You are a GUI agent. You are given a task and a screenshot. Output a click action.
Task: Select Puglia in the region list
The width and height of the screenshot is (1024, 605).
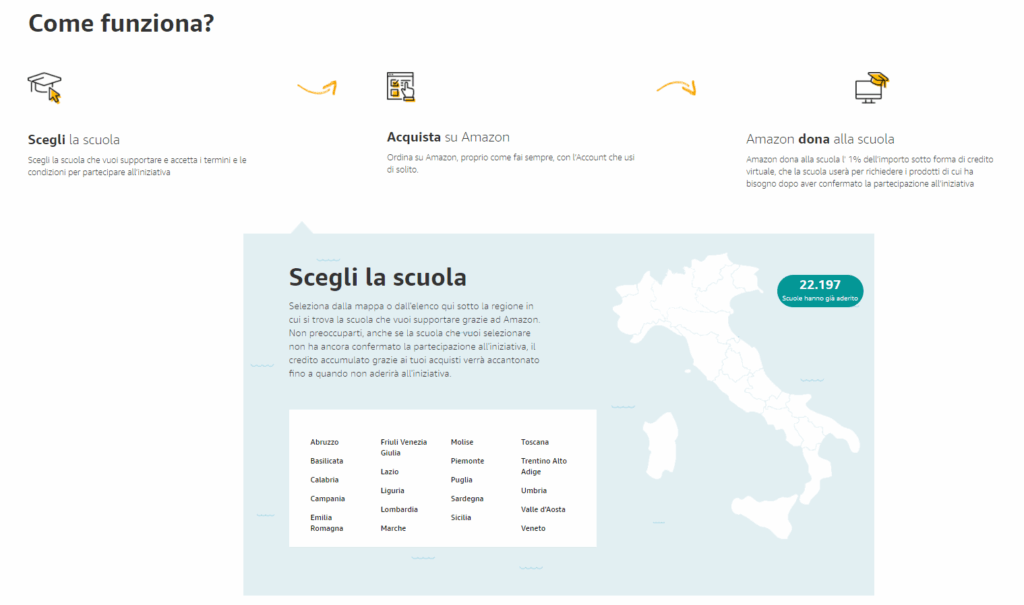461,480
